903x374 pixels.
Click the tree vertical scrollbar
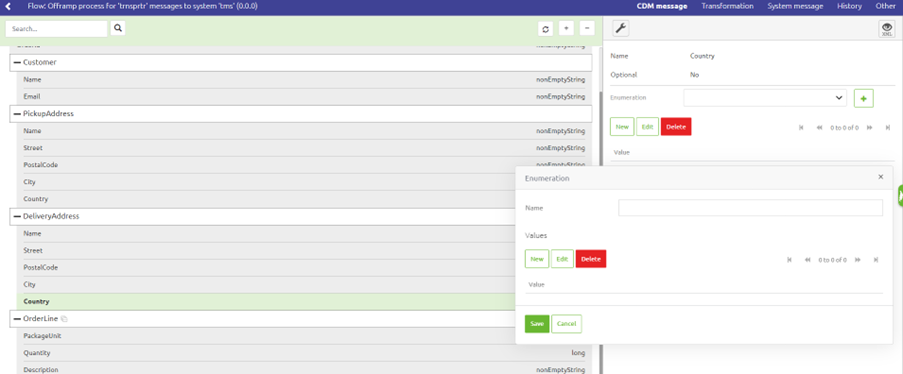point(600,231)
